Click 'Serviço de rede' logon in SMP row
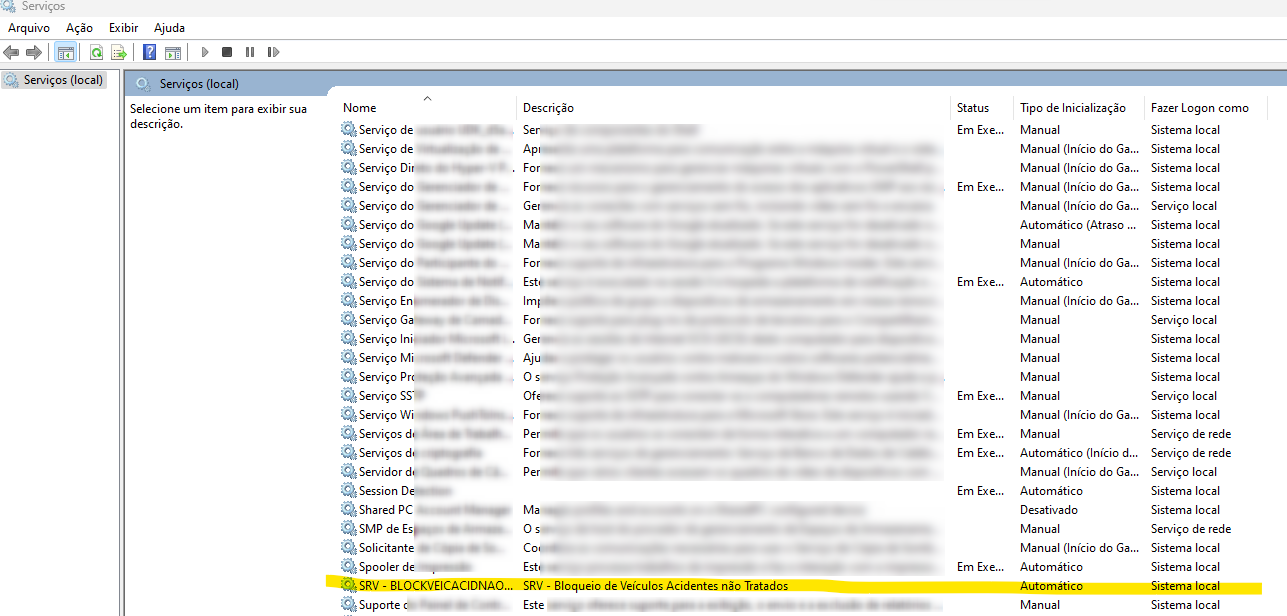The width and height of the screenshot is (1287, 616). point(1191,529)
